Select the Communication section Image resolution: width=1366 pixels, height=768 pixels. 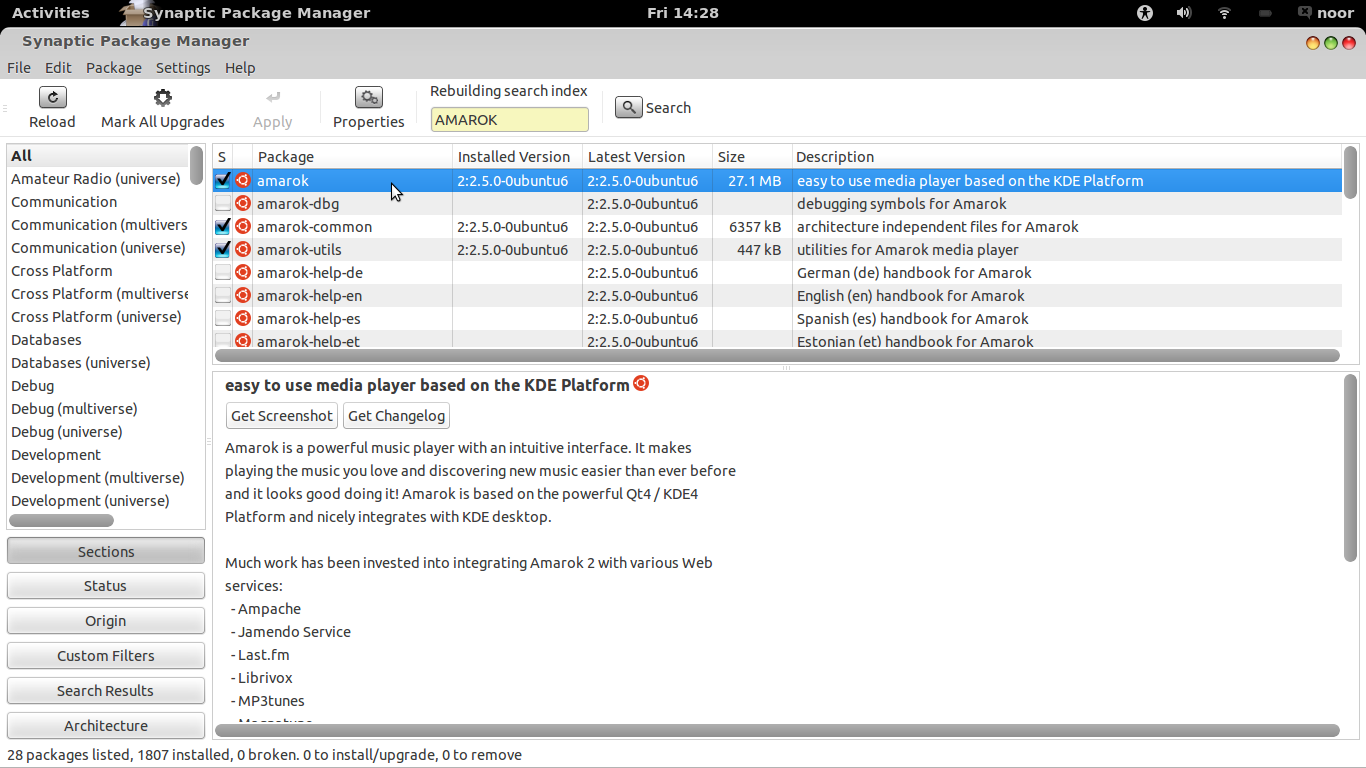tap(98, 202)
